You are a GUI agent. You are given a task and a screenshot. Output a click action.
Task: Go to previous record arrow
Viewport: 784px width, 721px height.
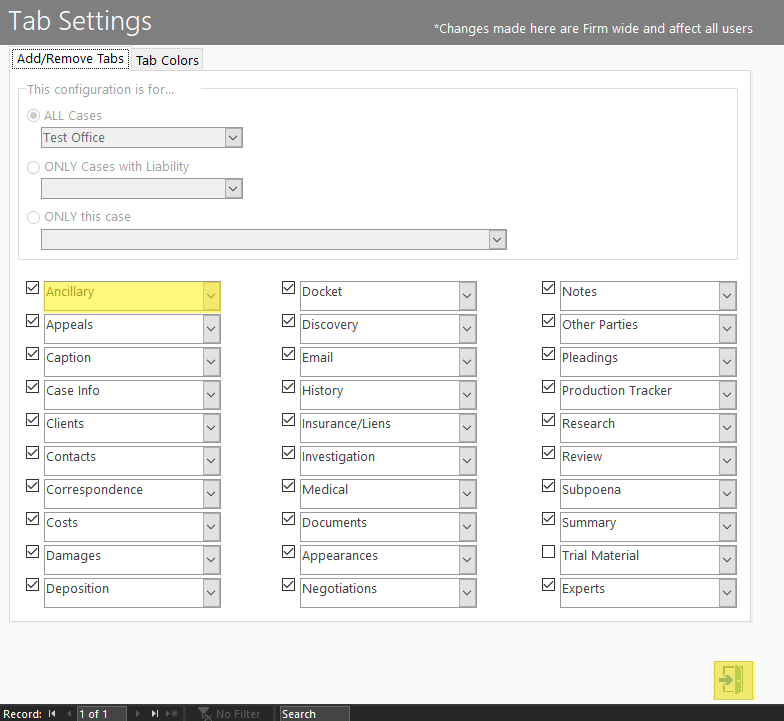(69, 714)
